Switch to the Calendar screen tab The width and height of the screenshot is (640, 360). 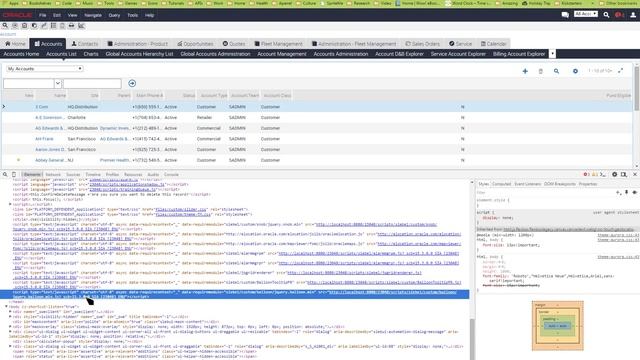[x=493, y=44]
